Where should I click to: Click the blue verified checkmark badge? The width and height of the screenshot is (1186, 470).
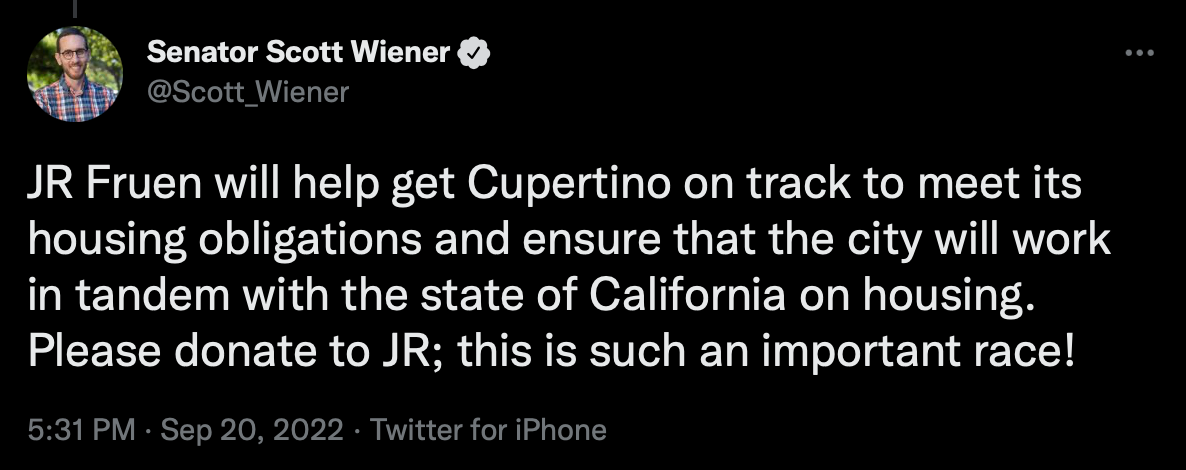tap(475, 53)
